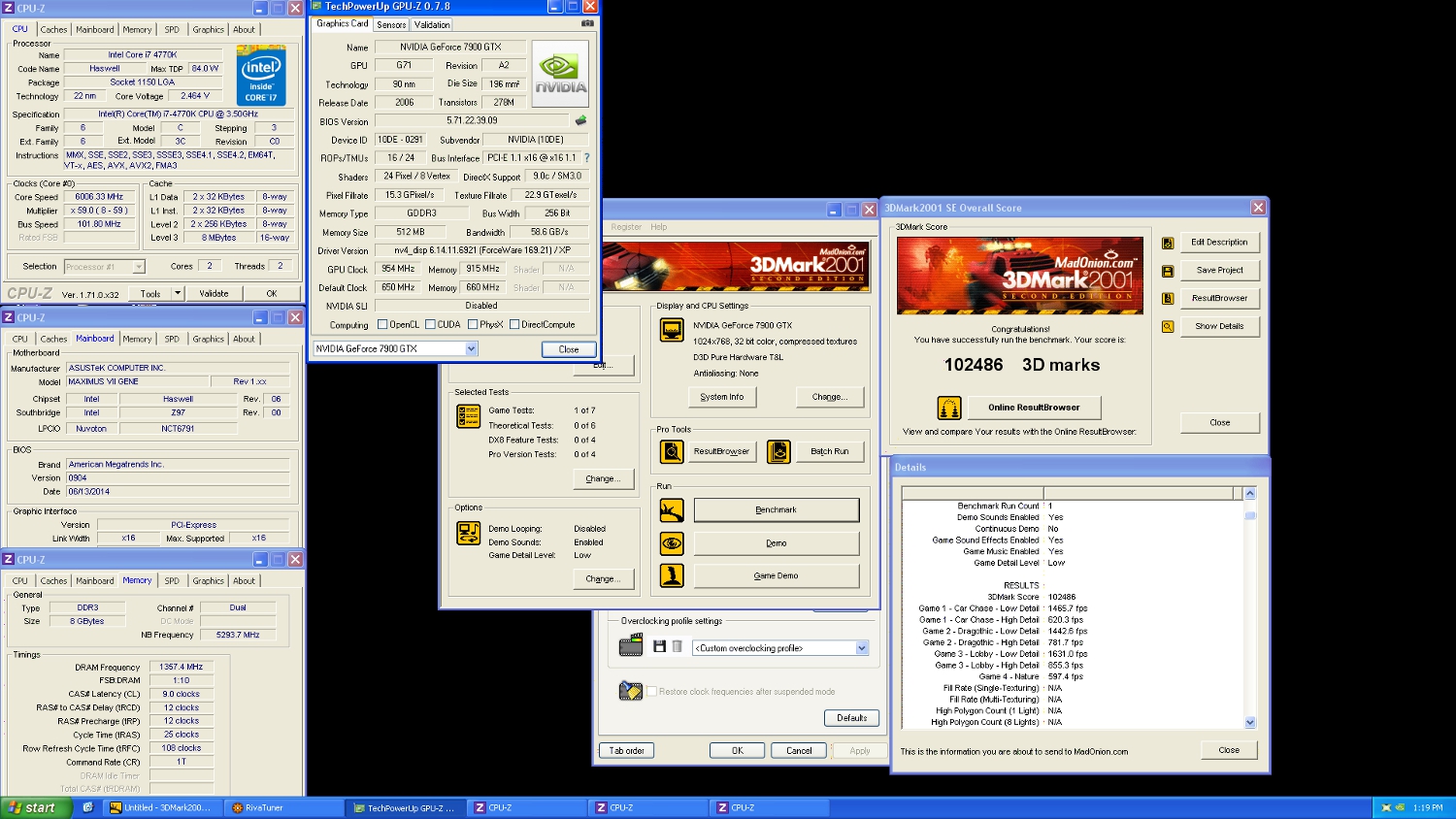Click the taskbar quick launch icon beside Start
The image size is (1456, 819).
click(87, 807)
